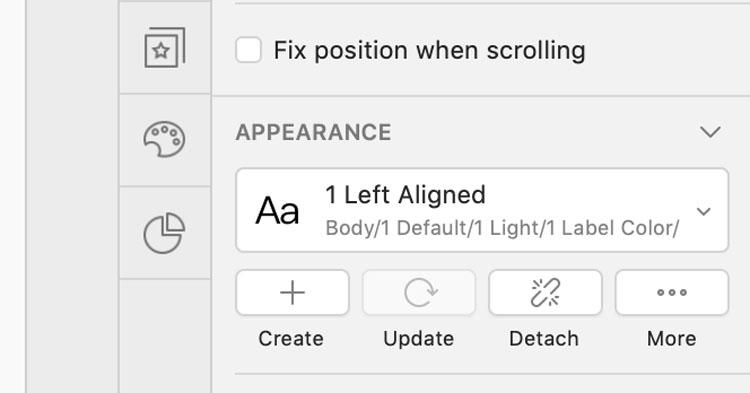Click the broken link Detach icon
The width and height of the screenshot is (750, 393).
tap(545, 293)
